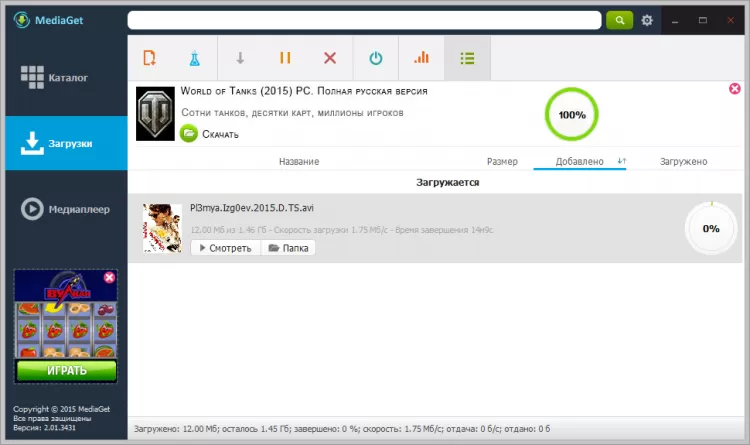Sort by the Загружено column header
Image resolution: width=750 pixels, height=445 pixels.
[x=684, y=162]
